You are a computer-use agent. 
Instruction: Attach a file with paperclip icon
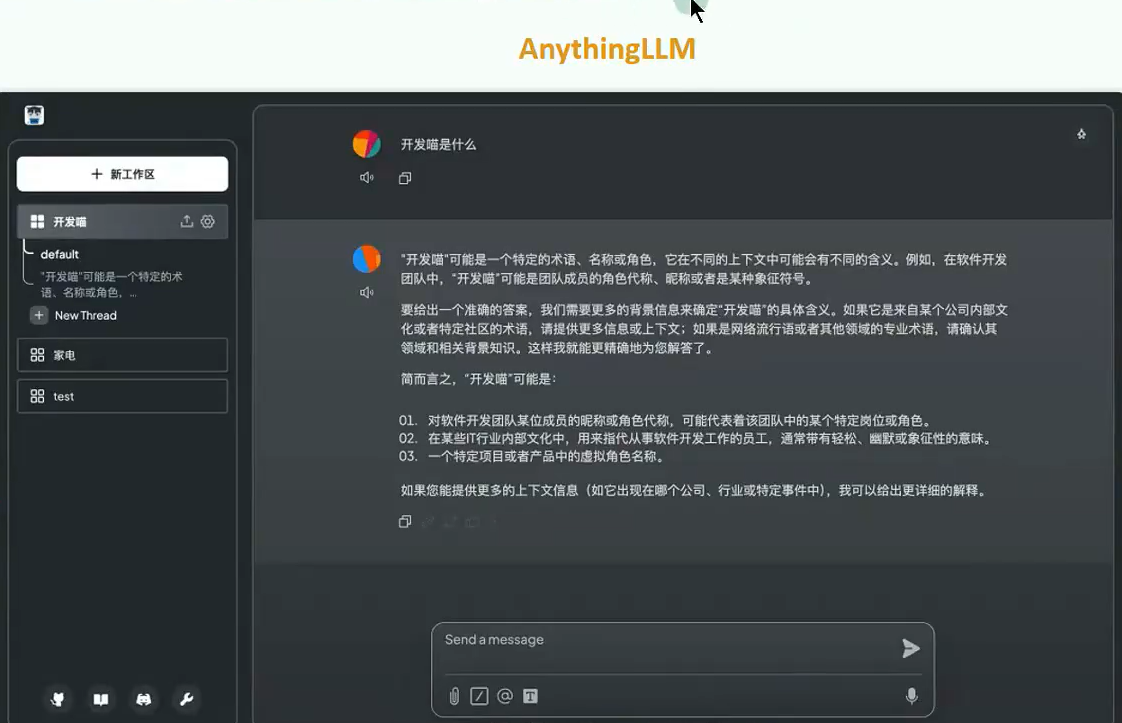click(454, 696)
